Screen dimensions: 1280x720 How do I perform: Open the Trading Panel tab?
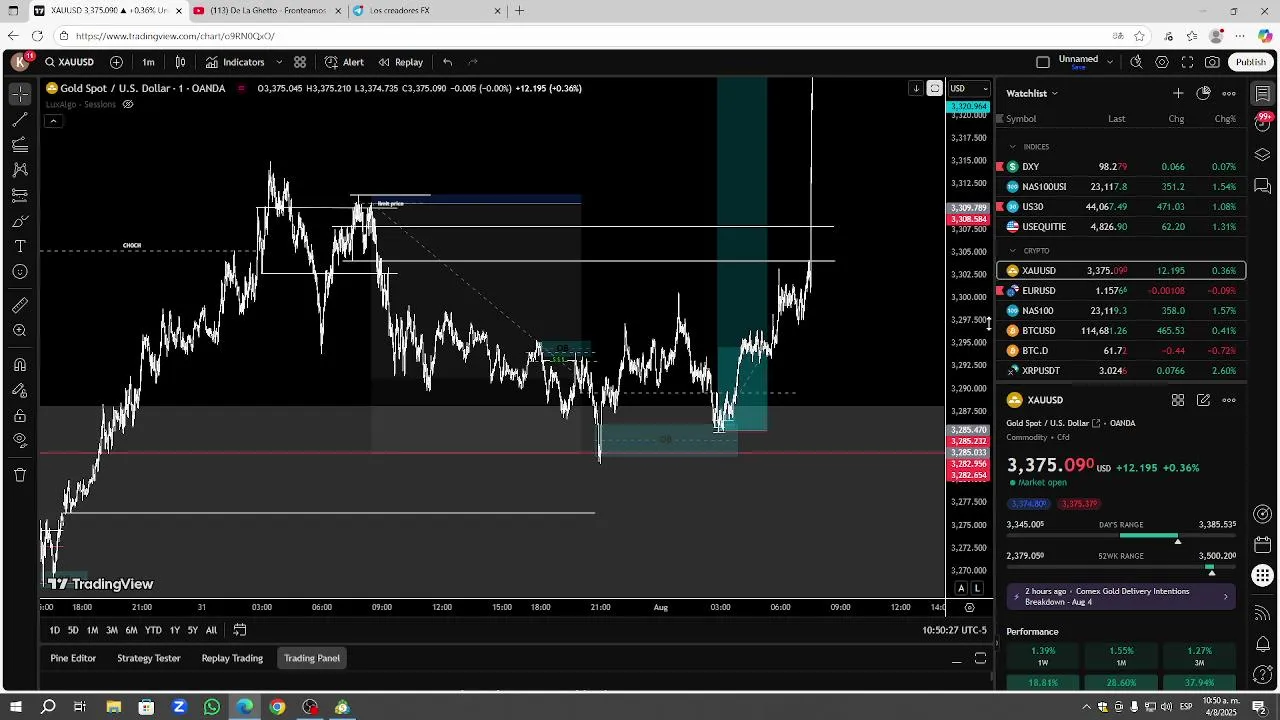[x=312, y=658]
